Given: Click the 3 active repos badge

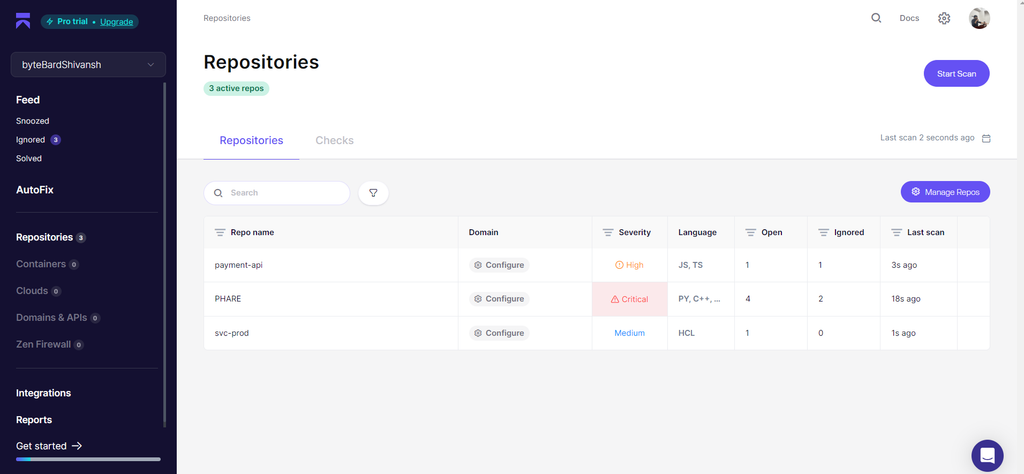Looking at the screenshot, I should (236, 88).
